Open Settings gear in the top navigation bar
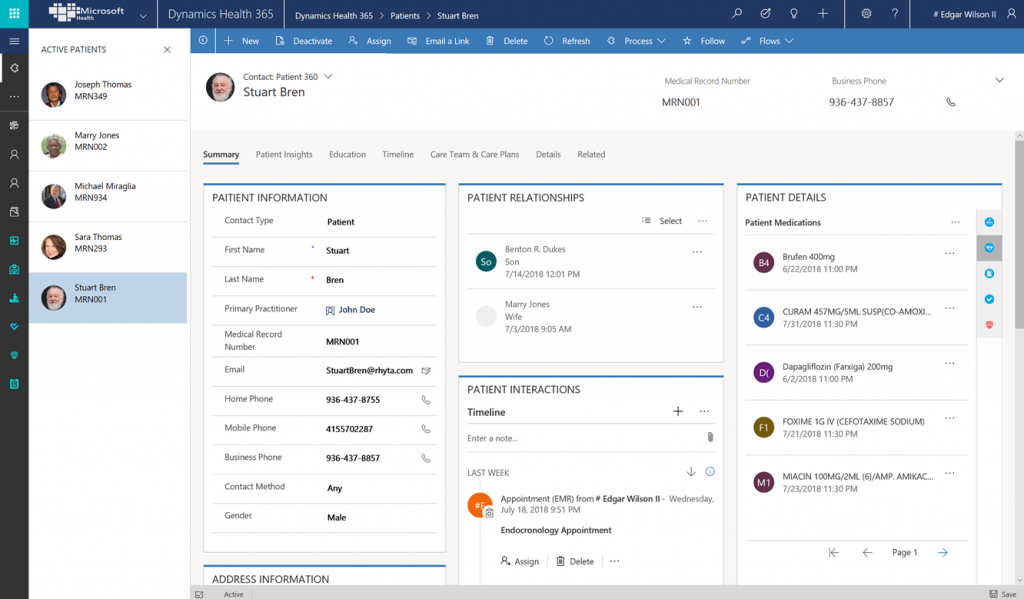This screenshot has width=1024, height=599. [x=868, y=14]
